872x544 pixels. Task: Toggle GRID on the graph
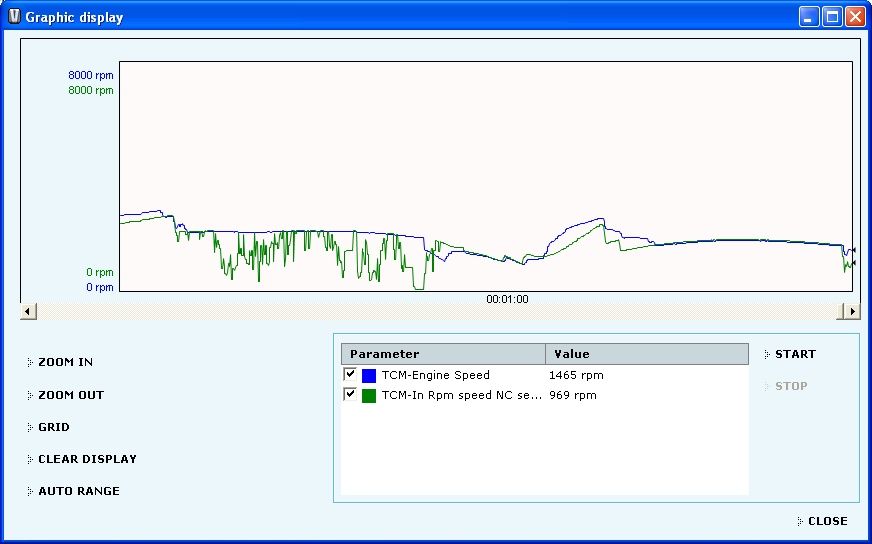(x=54, y=427)
